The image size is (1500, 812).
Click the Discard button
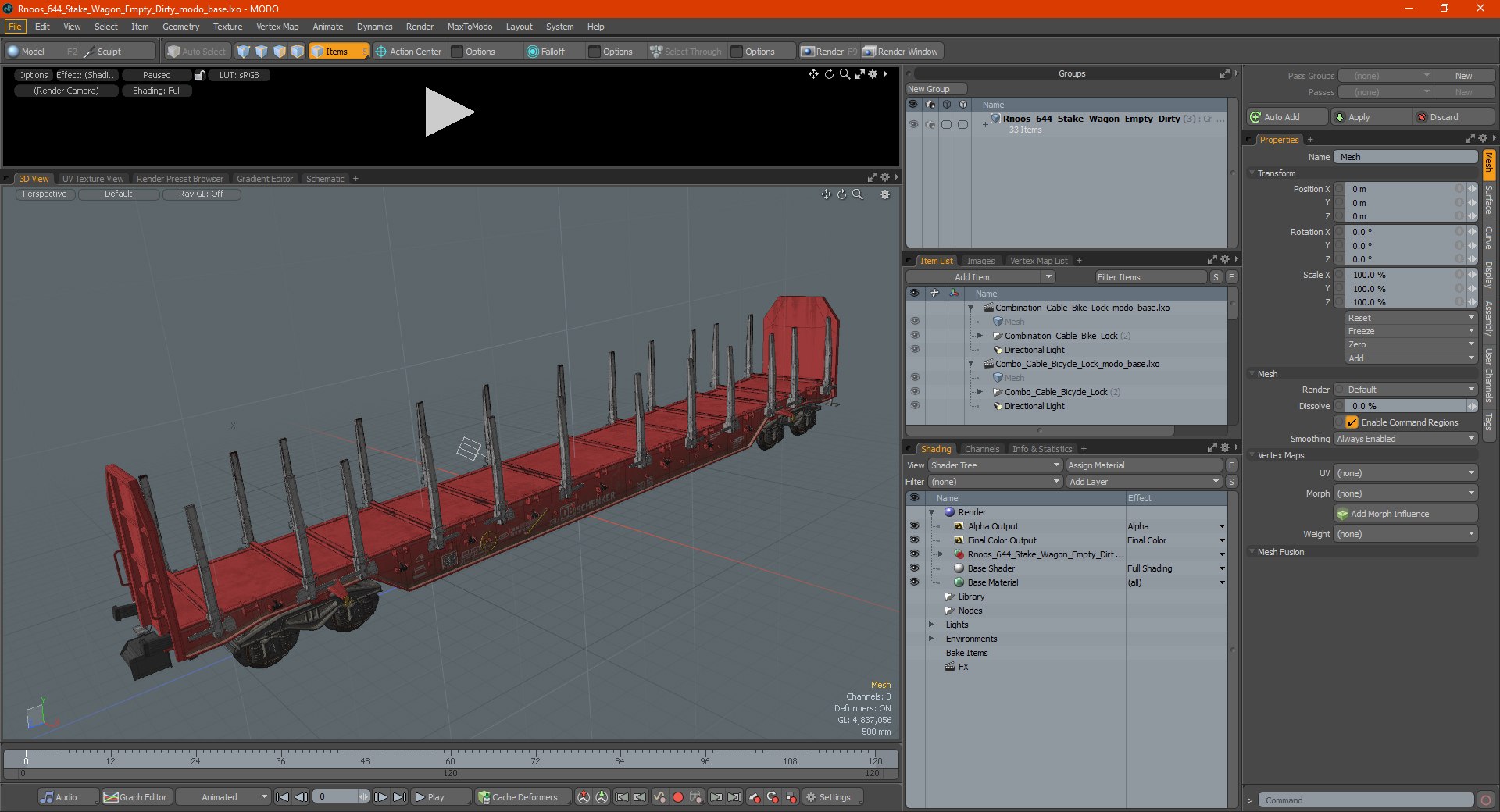click(1454, 117)
